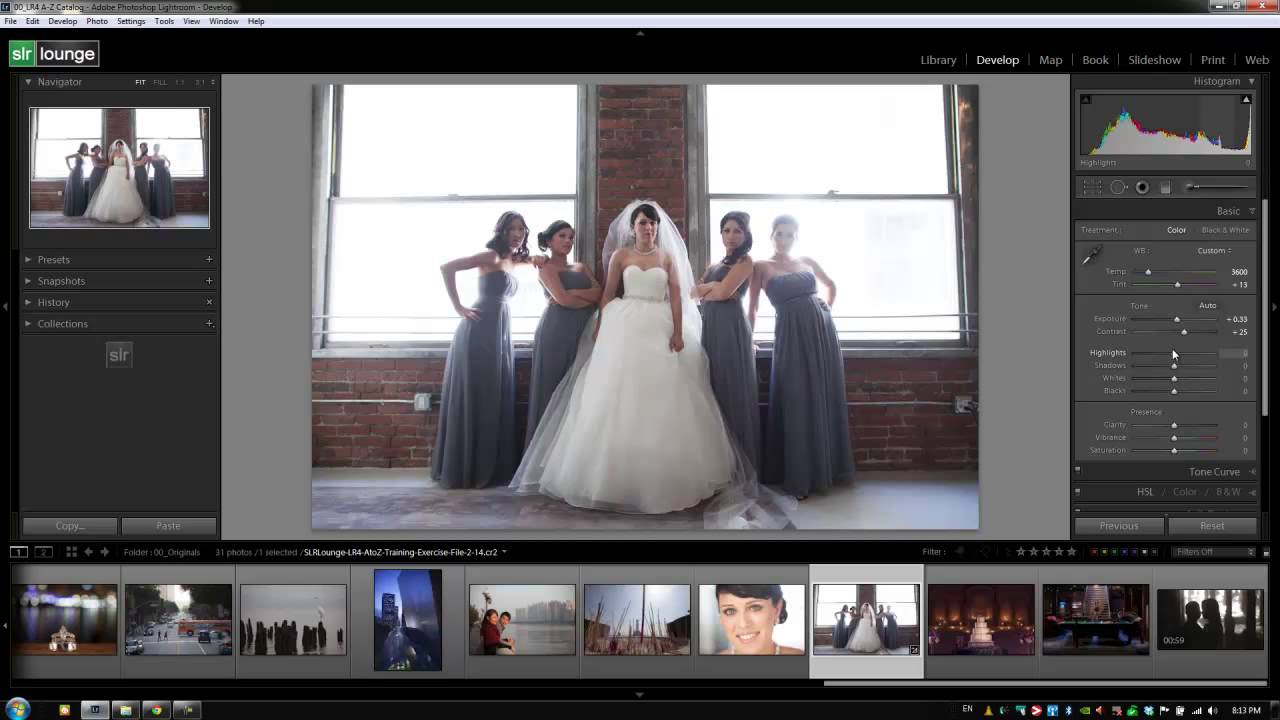Collapse the Basic panel
The image size is (1280, 720).
pyautogui.click(x=1251, y=211)
